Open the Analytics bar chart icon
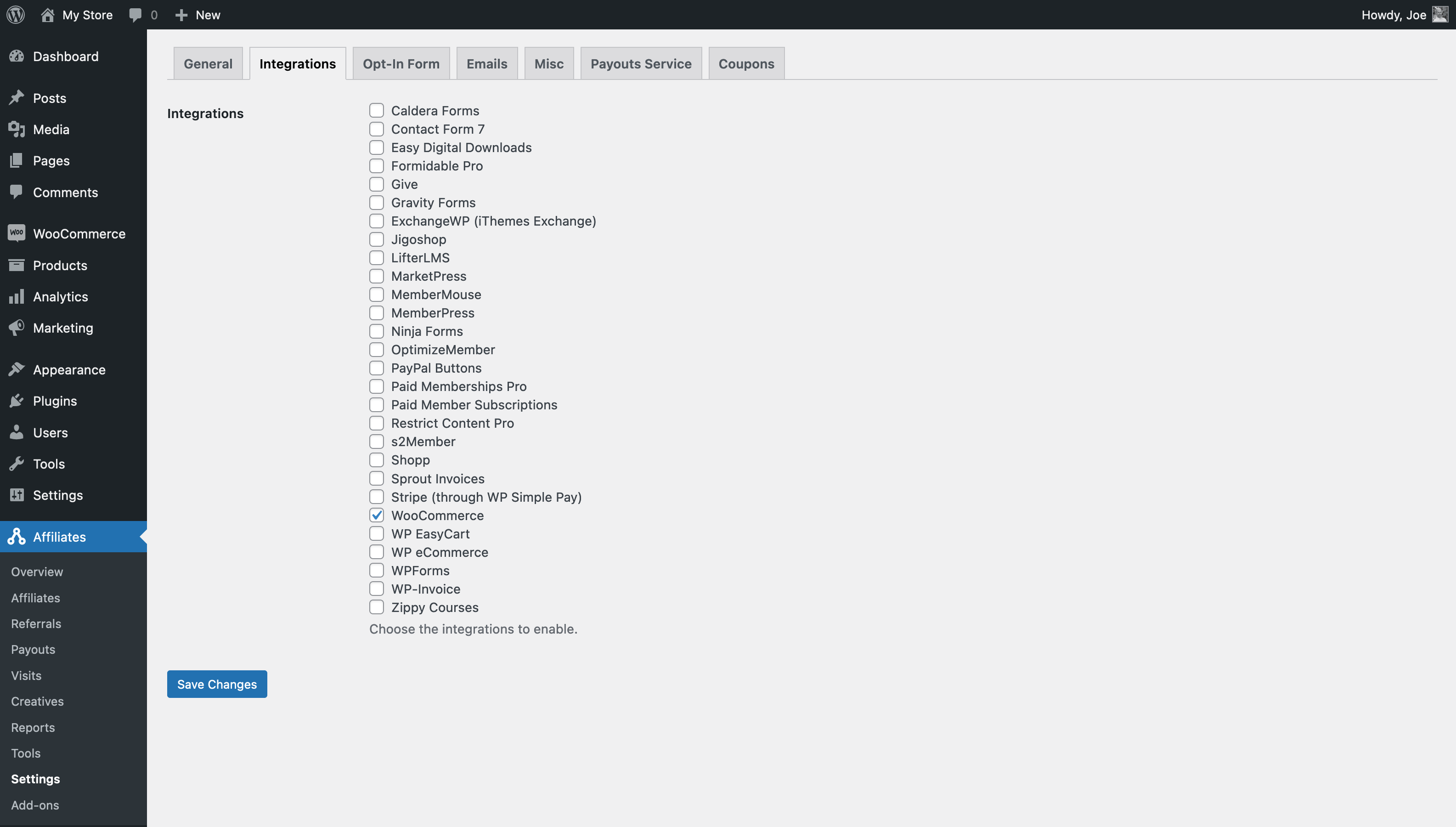The height and width of the screenshot is (827, 1456). tap(17, 296)
